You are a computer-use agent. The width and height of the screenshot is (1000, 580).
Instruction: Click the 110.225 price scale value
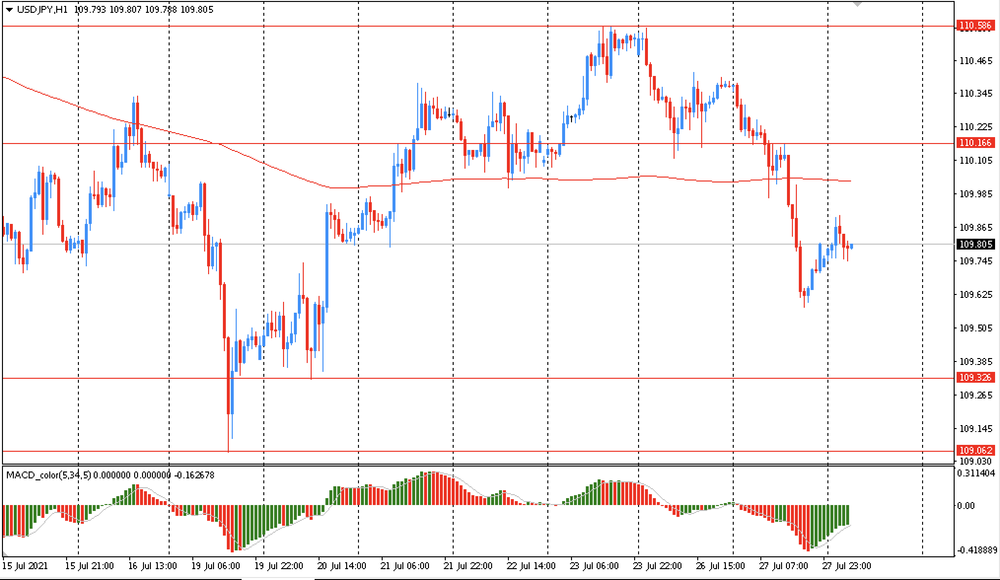pos(976,127)
